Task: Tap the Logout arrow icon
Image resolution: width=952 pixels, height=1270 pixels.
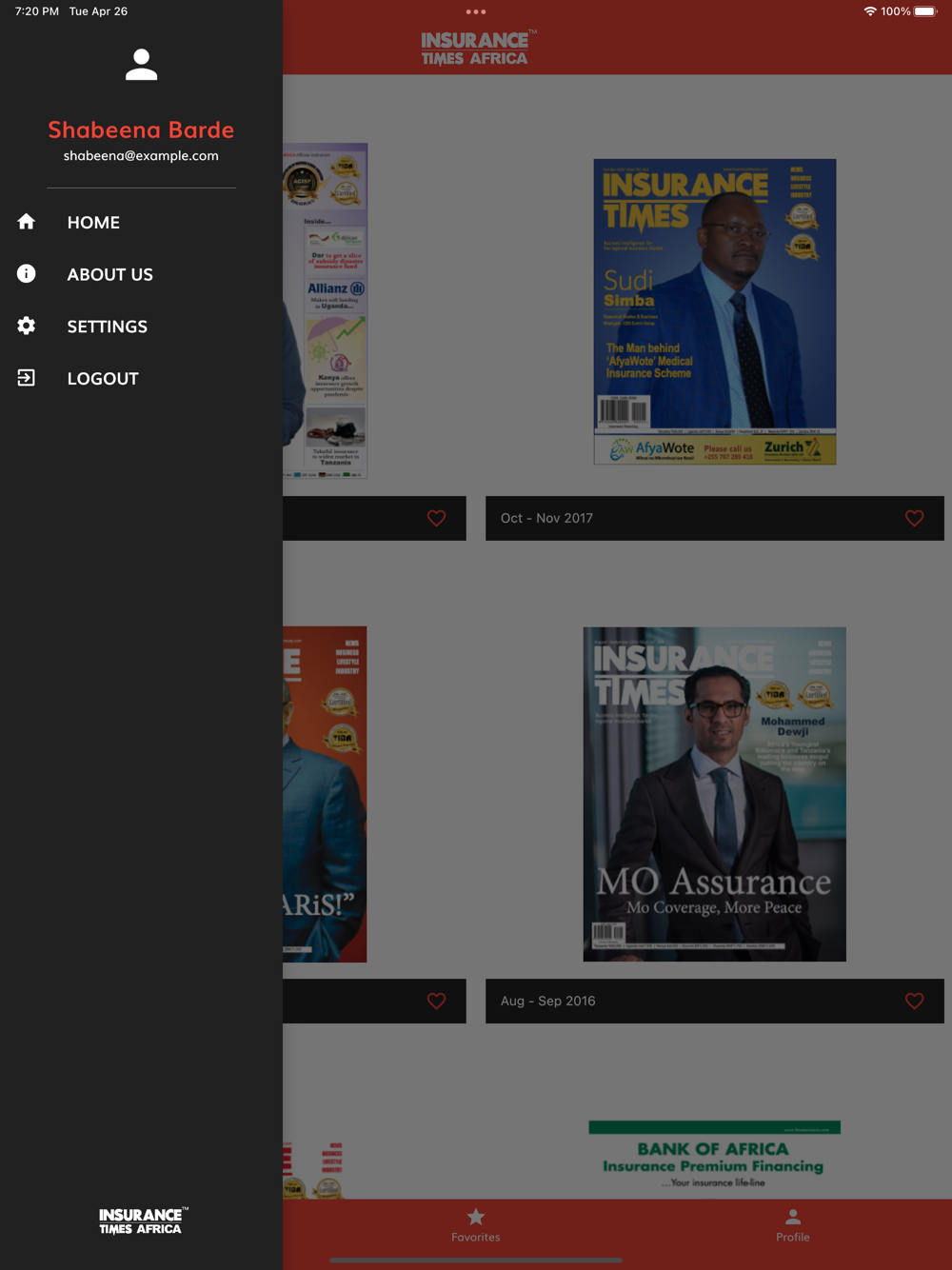Action: [27, 378]
